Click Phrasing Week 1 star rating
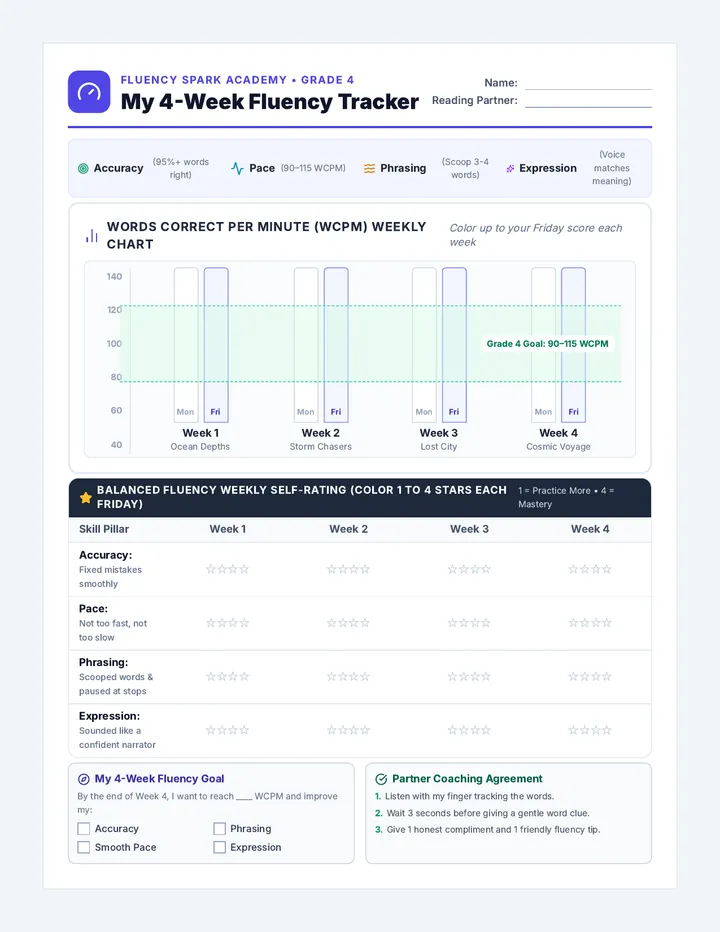 tap(228, 676)
